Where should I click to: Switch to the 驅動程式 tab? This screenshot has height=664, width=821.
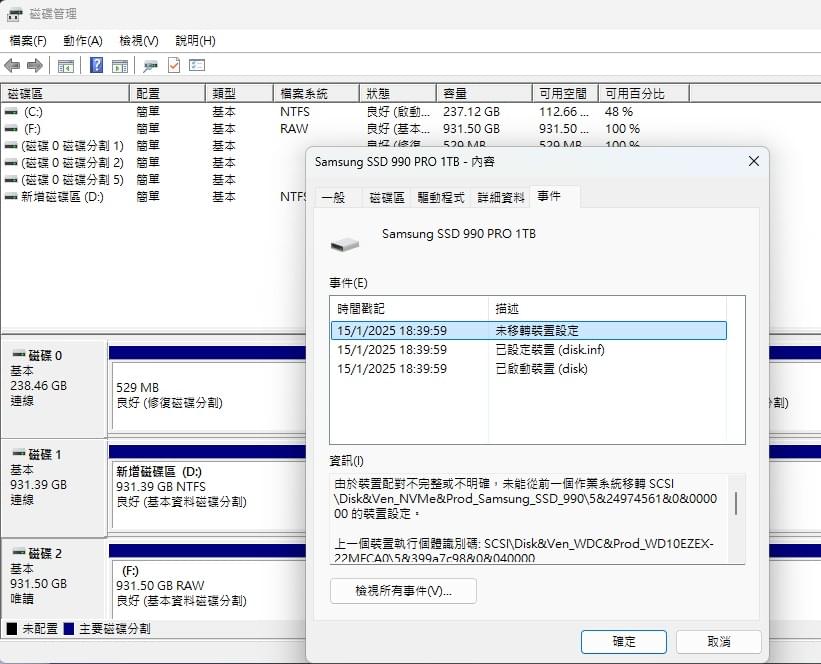[441, 197]
